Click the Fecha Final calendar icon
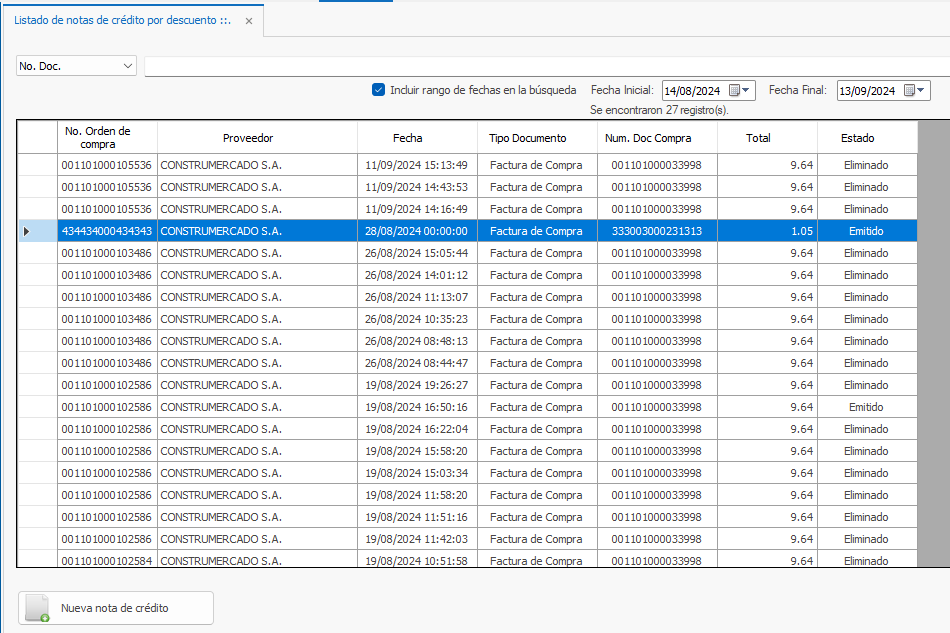 coord(909,90)
